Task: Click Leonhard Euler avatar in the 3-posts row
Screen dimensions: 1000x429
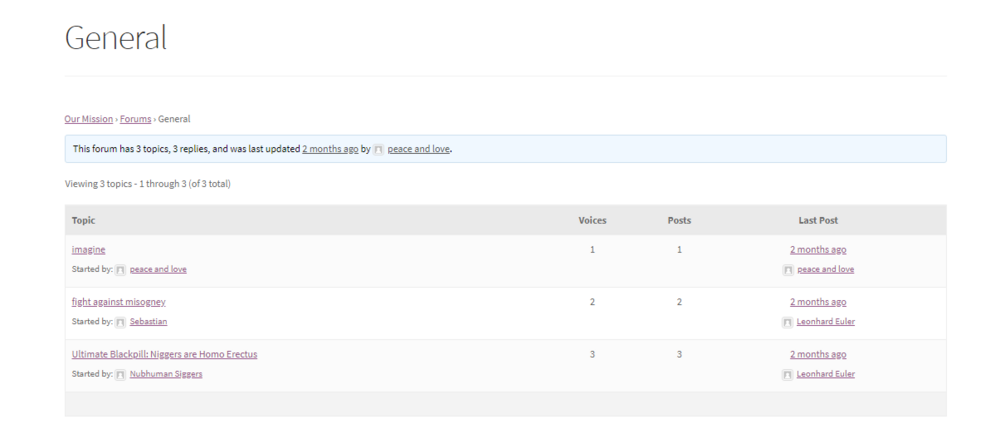Action: [787, 375]
